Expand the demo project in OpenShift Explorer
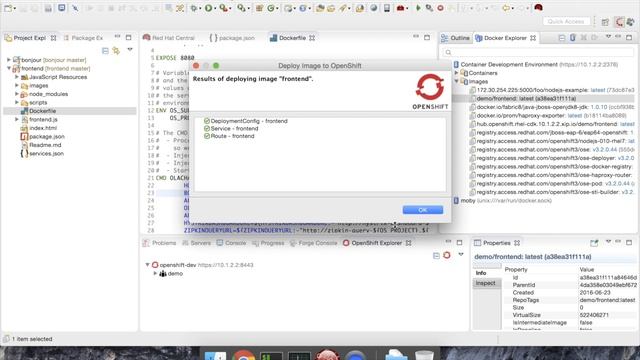The width and height of the screenshot is (640, 360). tap(155, 273)
